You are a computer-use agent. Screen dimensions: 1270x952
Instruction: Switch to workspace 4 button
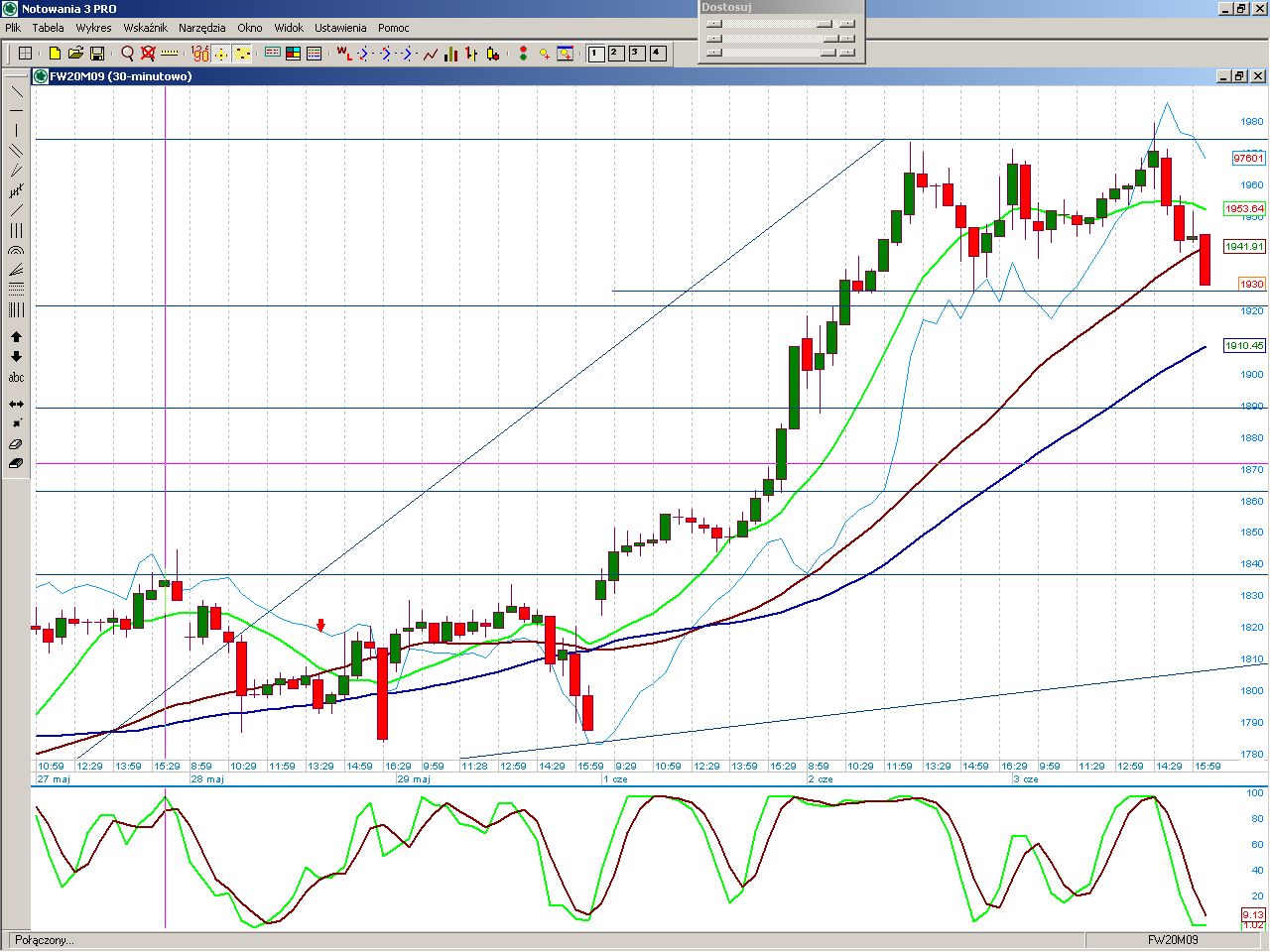click(x=658, y=54)
